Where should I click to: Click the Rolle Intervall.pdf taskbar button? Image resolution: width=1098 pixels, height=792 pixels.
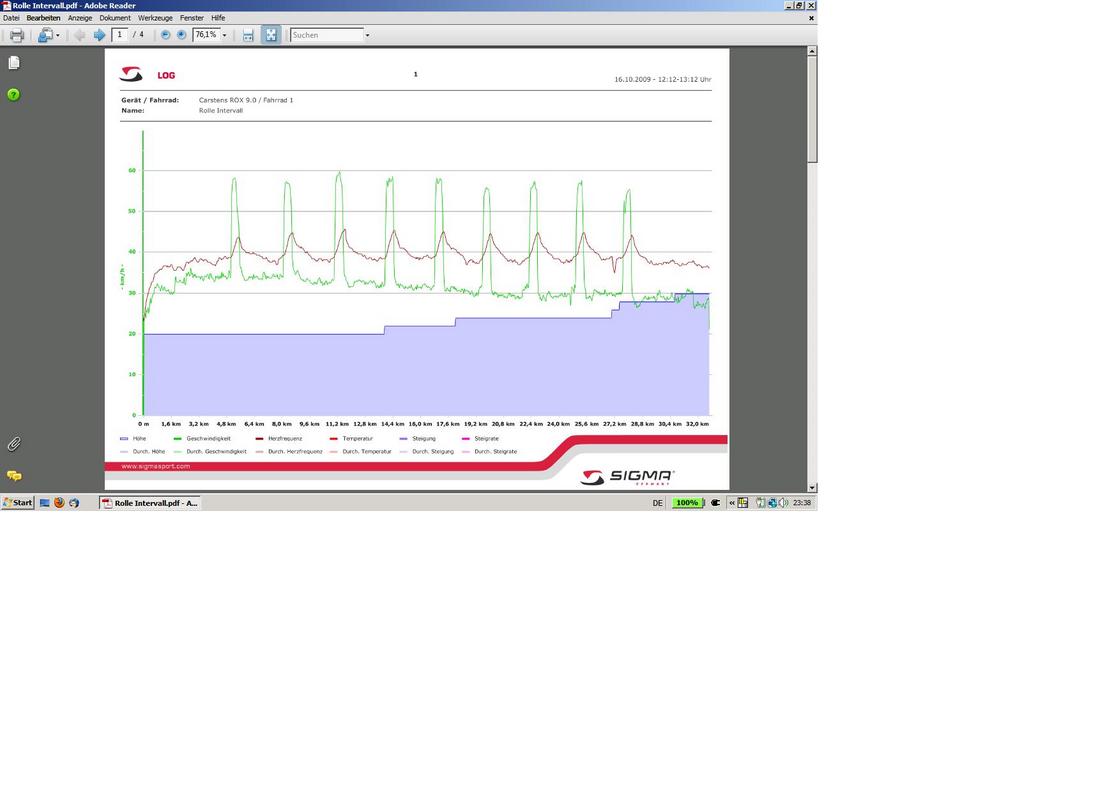point(150,503)
